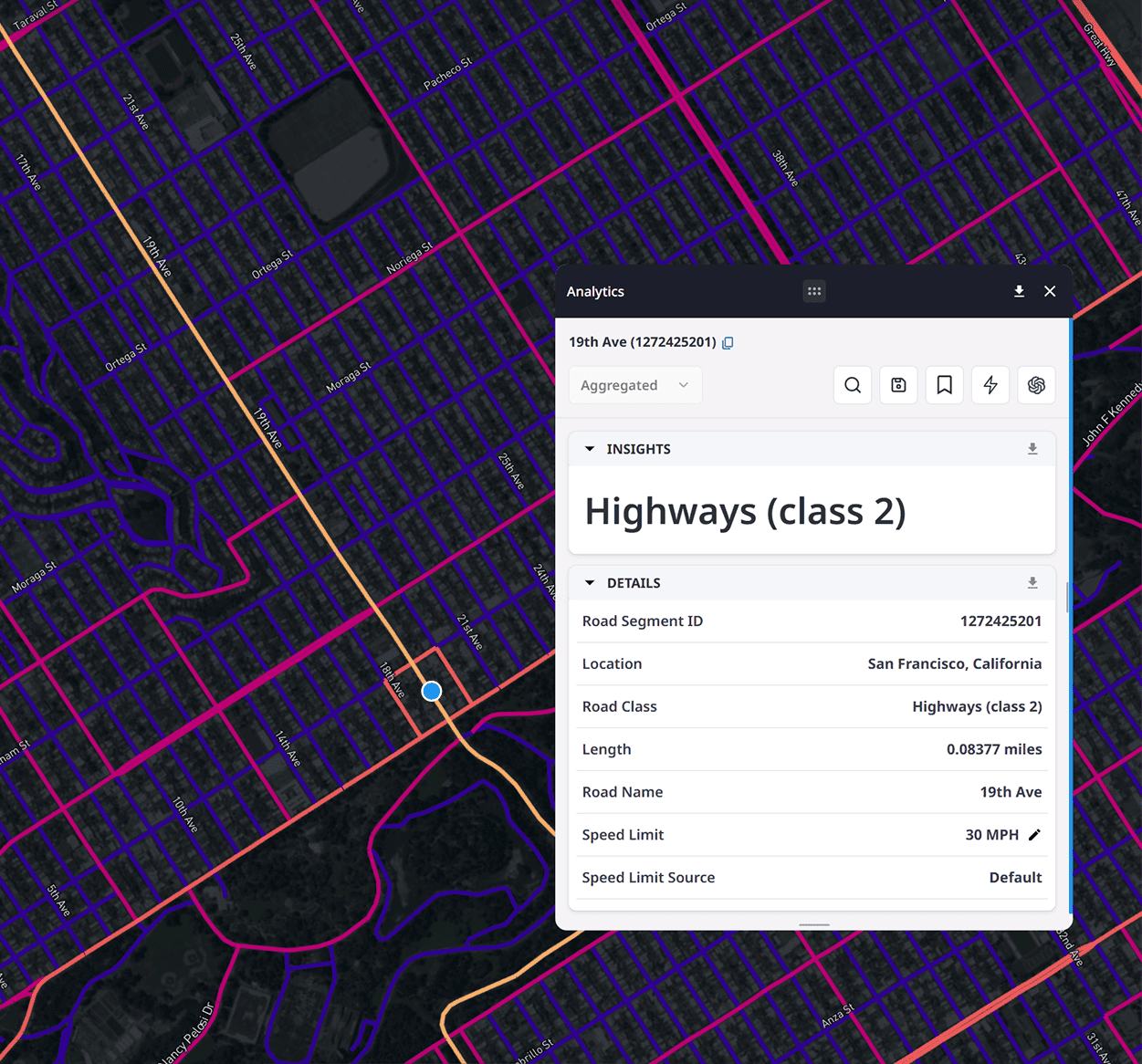The image size is (1142, 1064).
Task: Click the save disk icon
Action: pos(898,385)
